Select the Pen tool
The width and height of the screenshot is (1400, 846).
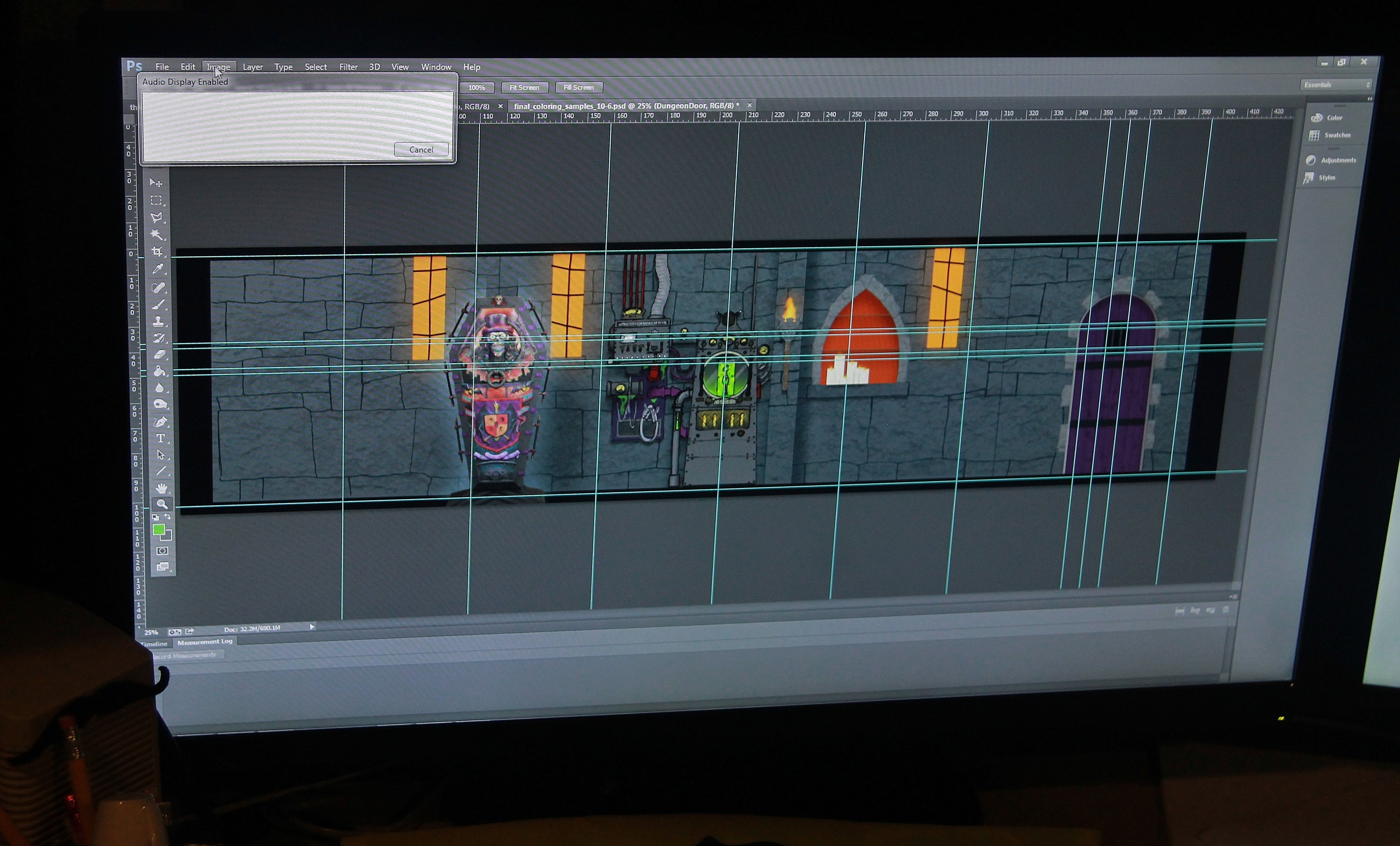pos(160,422)
